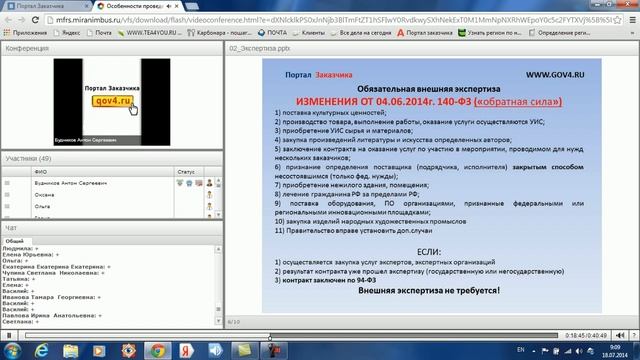This screenshot has height=360, width=640.
Task: Bookmark this page with the star
Action: (617, 20)
